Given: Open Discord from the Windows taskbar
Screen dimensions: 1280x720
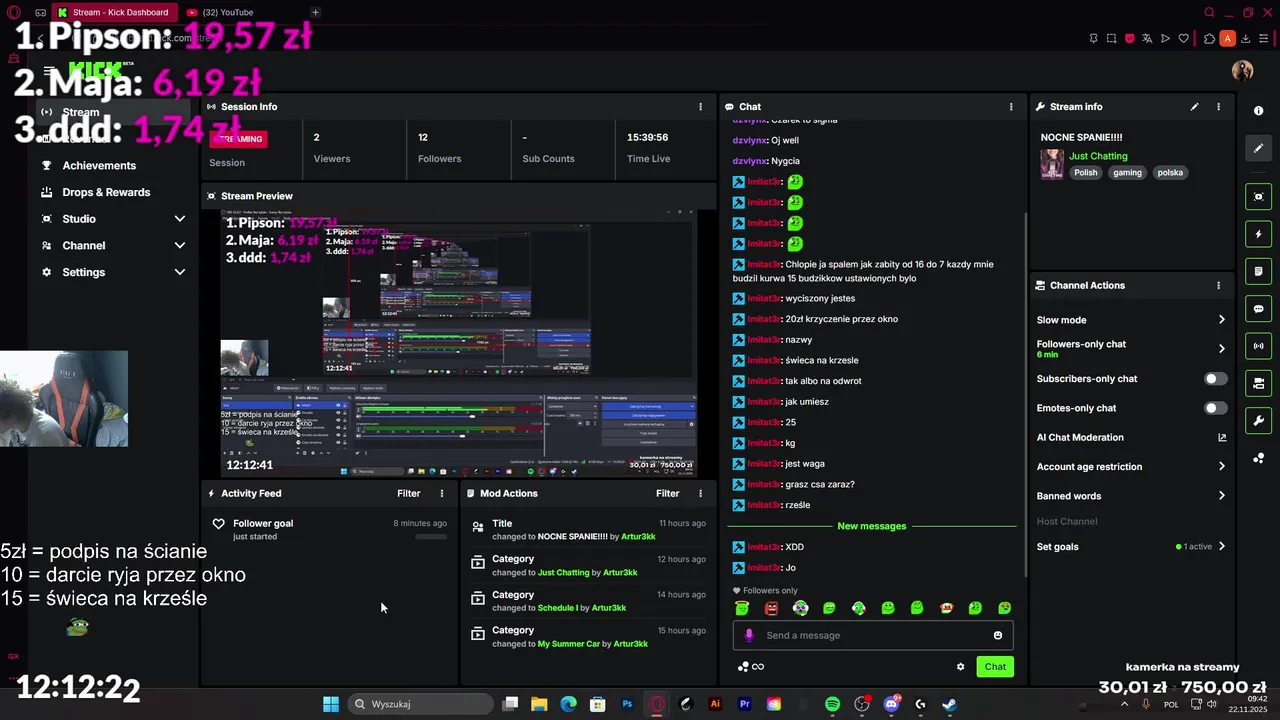Looking at the screenshot, I should click(891, 704).
